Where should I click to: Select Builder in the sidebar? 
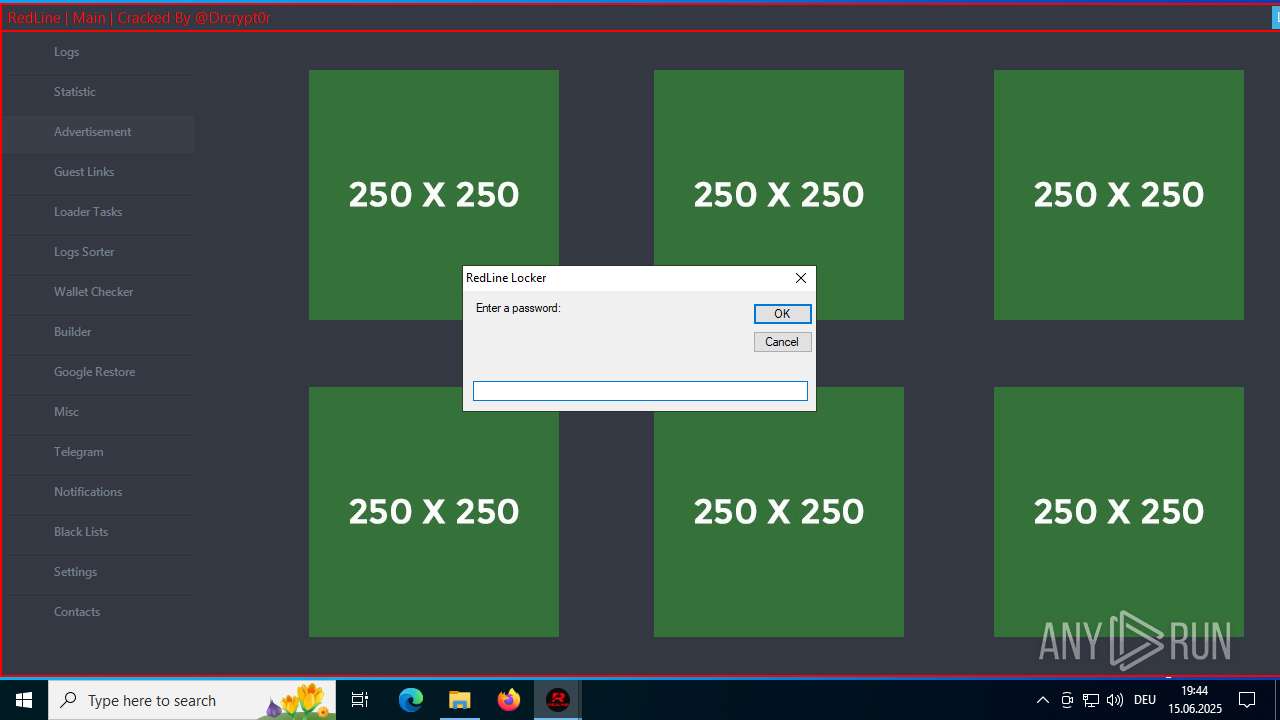[98, 332]
